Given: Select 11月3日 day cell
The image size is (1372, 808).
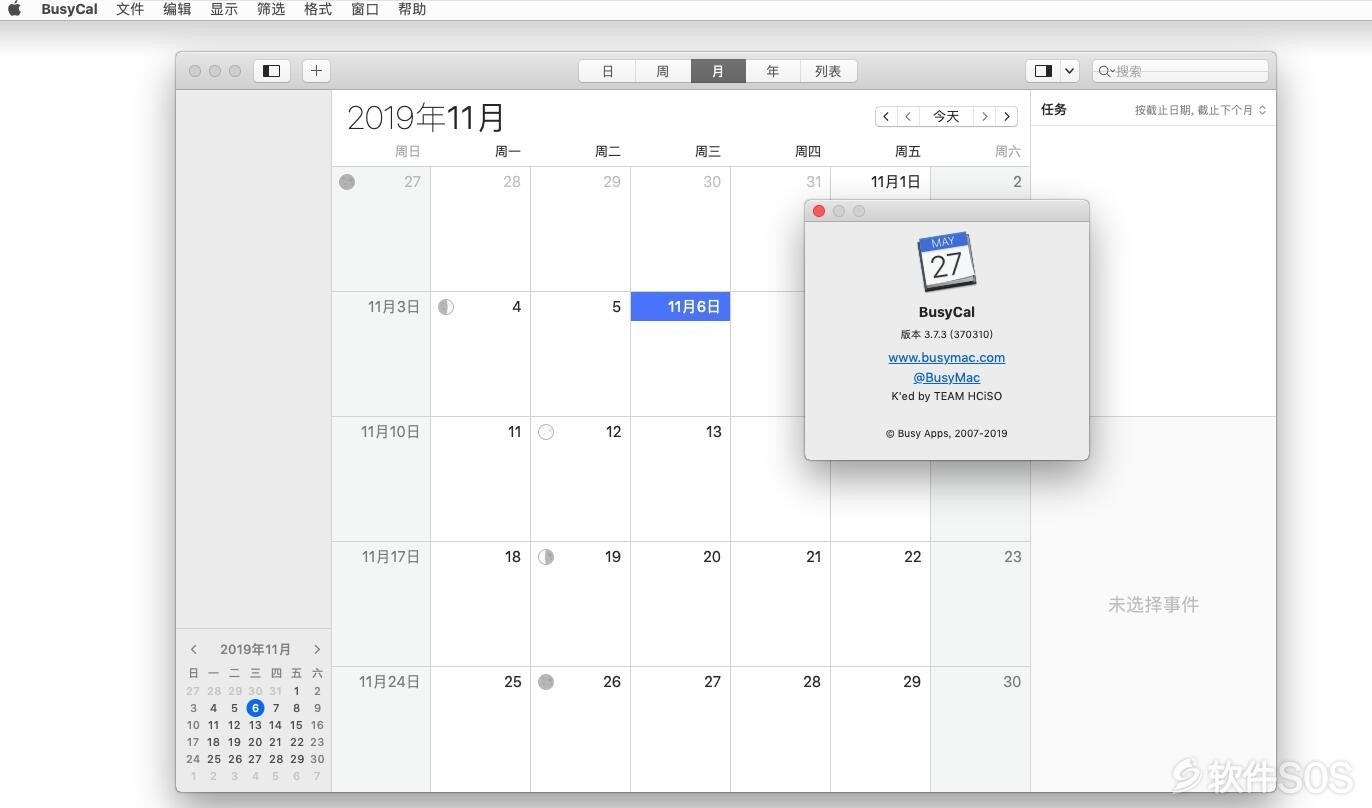Looking at the screenshot, I should 381,354.
